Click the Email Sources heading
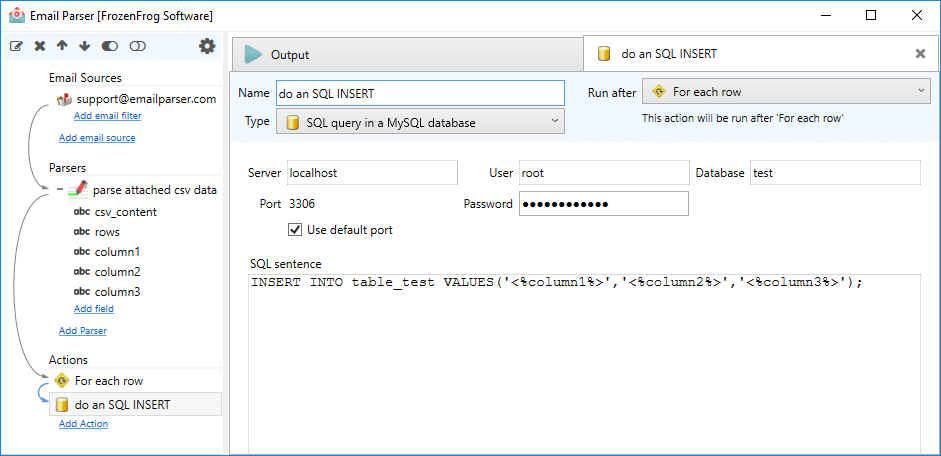This screenshot has width=941, height=456. click(x=85, y=78)
